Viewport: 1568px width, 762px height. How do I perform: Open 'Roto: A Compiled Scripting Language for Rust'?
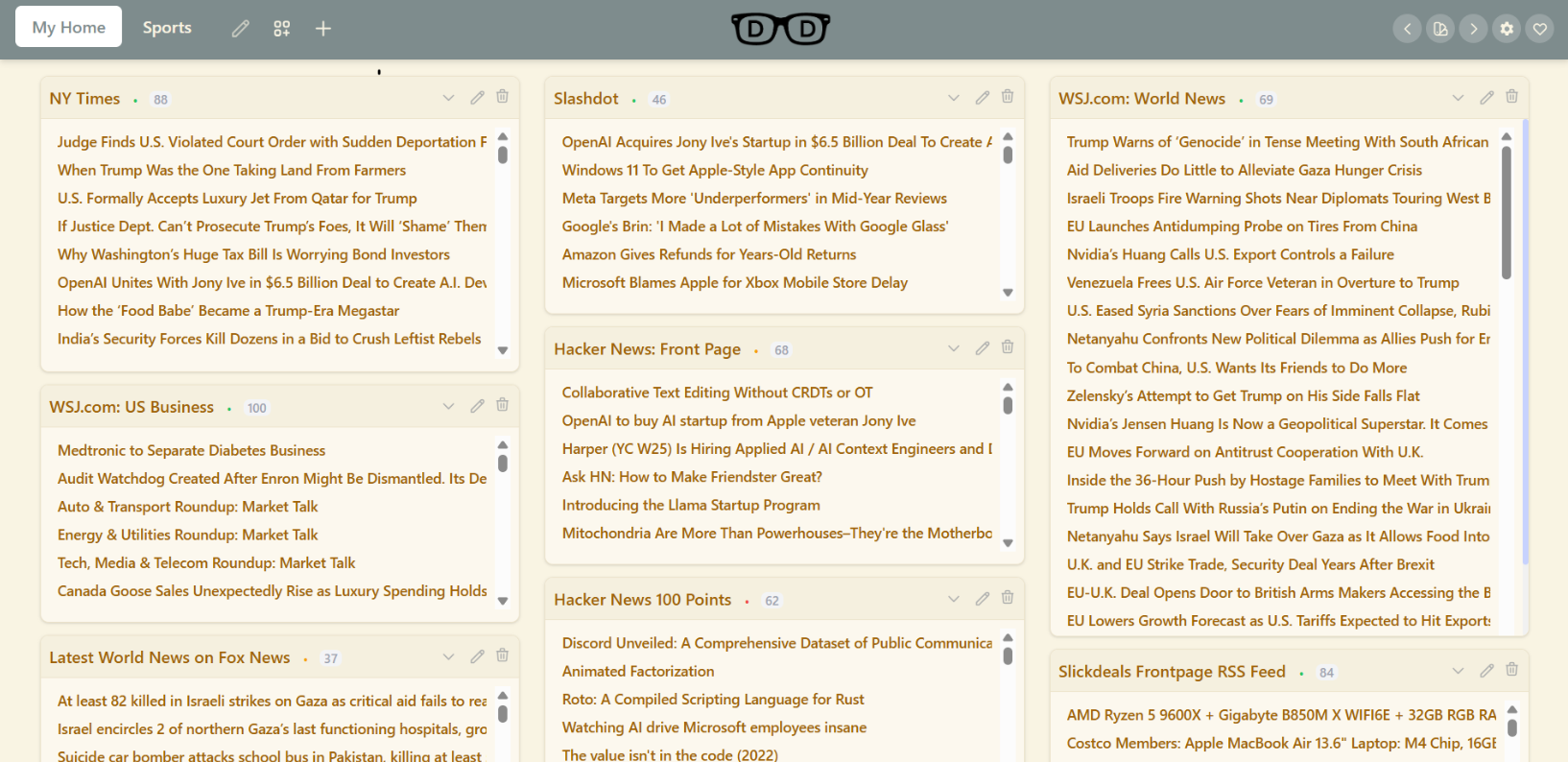[713, 700]
